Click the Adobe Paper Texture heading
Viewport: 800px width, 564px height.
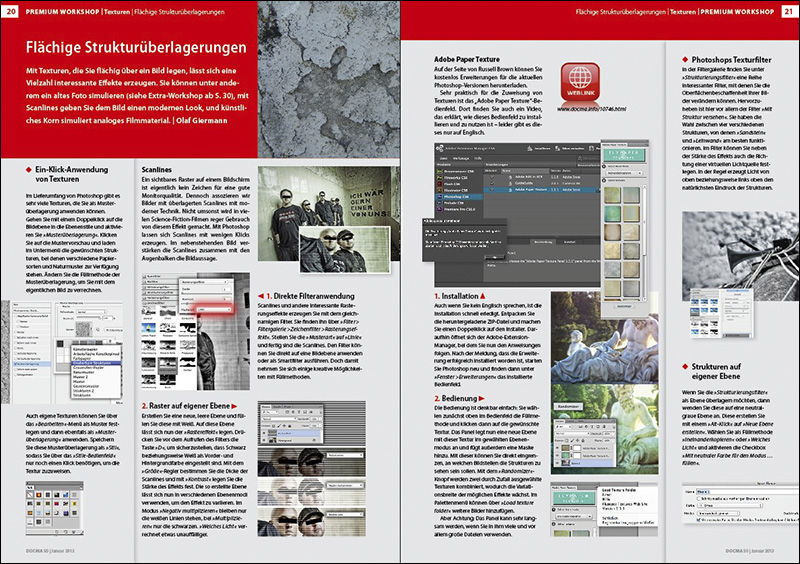[x=467, y=59]
